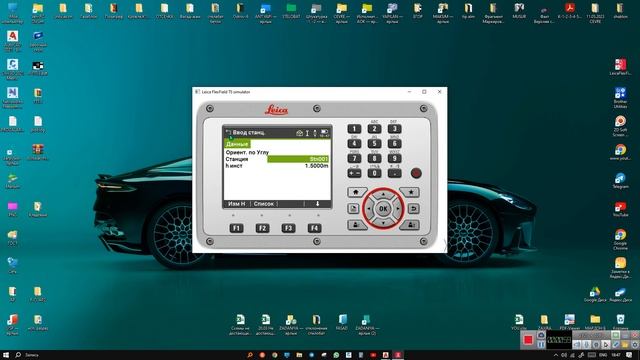Click the prism target icon in screen header
The width and height of the screenshot is (640, 360).
coord(299,133)
